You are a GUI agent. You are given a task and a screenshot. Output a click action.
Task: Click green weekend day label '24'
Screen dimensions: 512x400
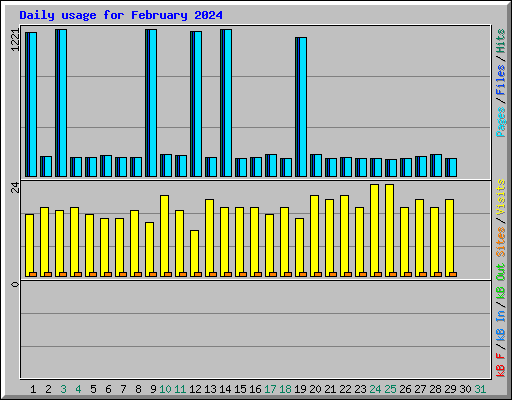point(375,389)
